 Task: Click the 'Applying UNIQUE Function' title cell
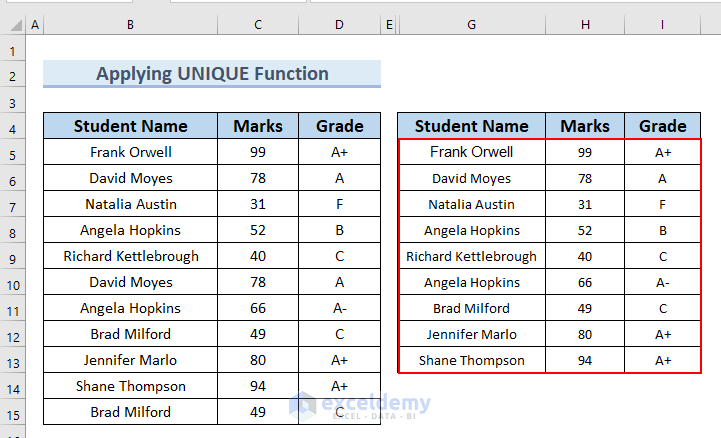212,74
